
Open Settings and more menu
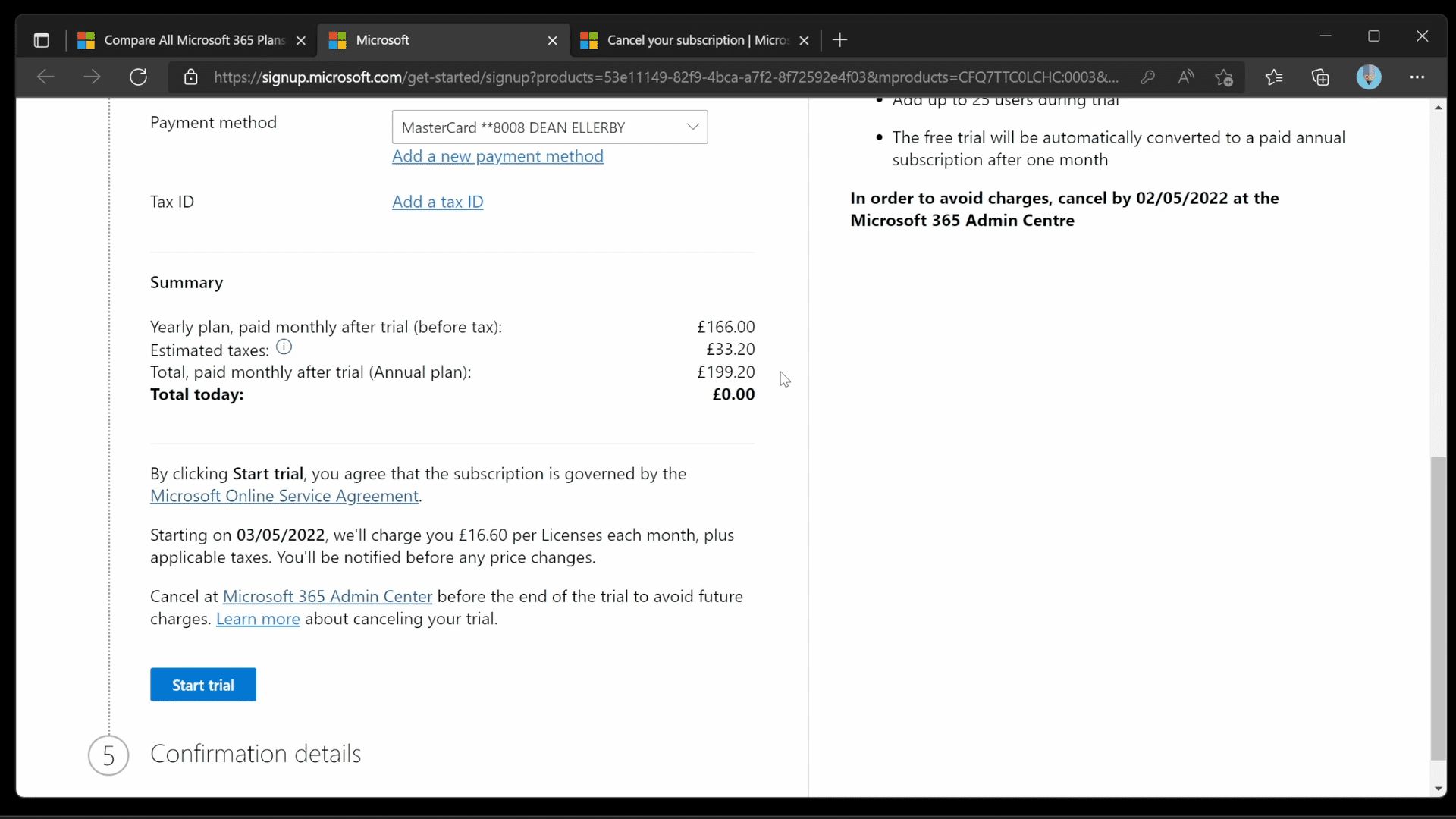(x=1417, y=77)
